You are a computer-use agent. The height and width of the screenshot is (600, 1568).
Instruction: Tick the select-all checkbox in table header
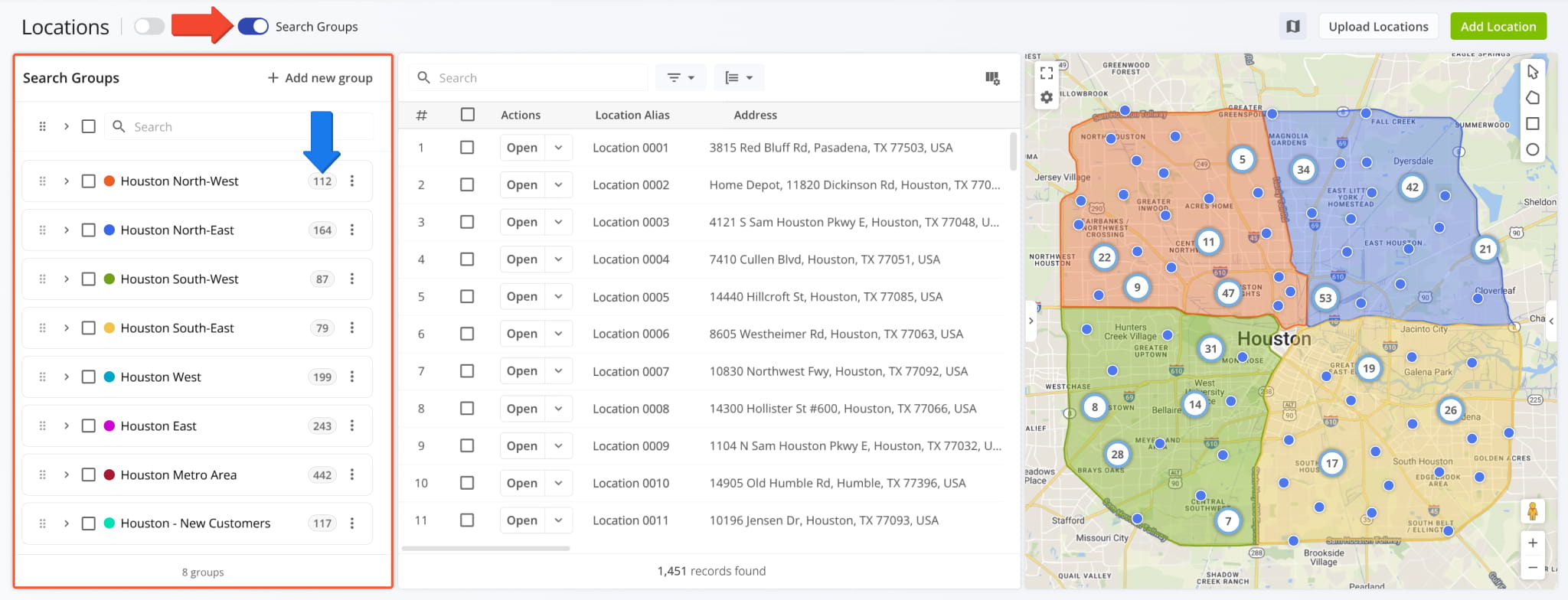coord(468,115)
